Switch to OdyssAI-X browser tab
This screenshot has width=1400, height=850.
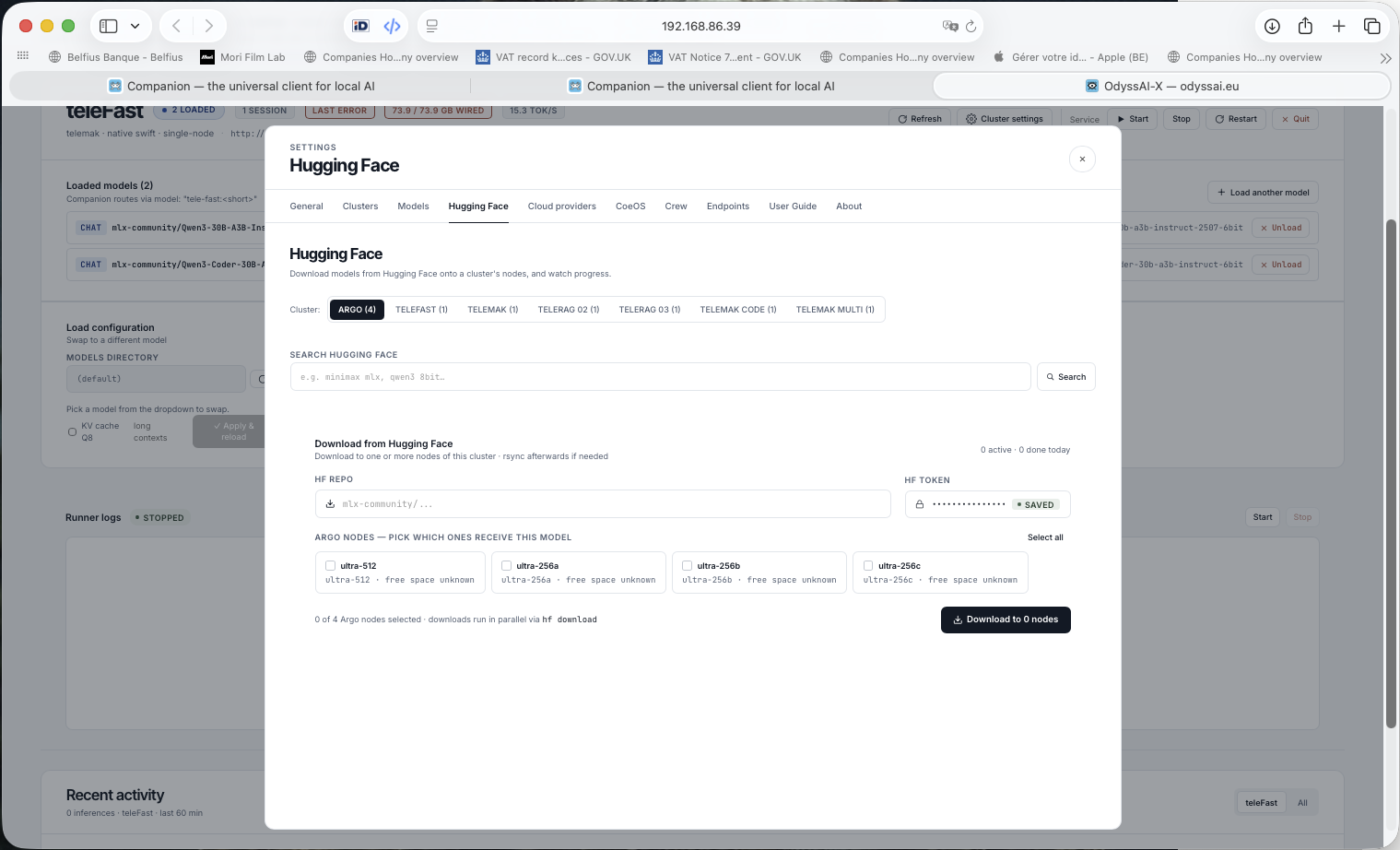point(1161,86)
